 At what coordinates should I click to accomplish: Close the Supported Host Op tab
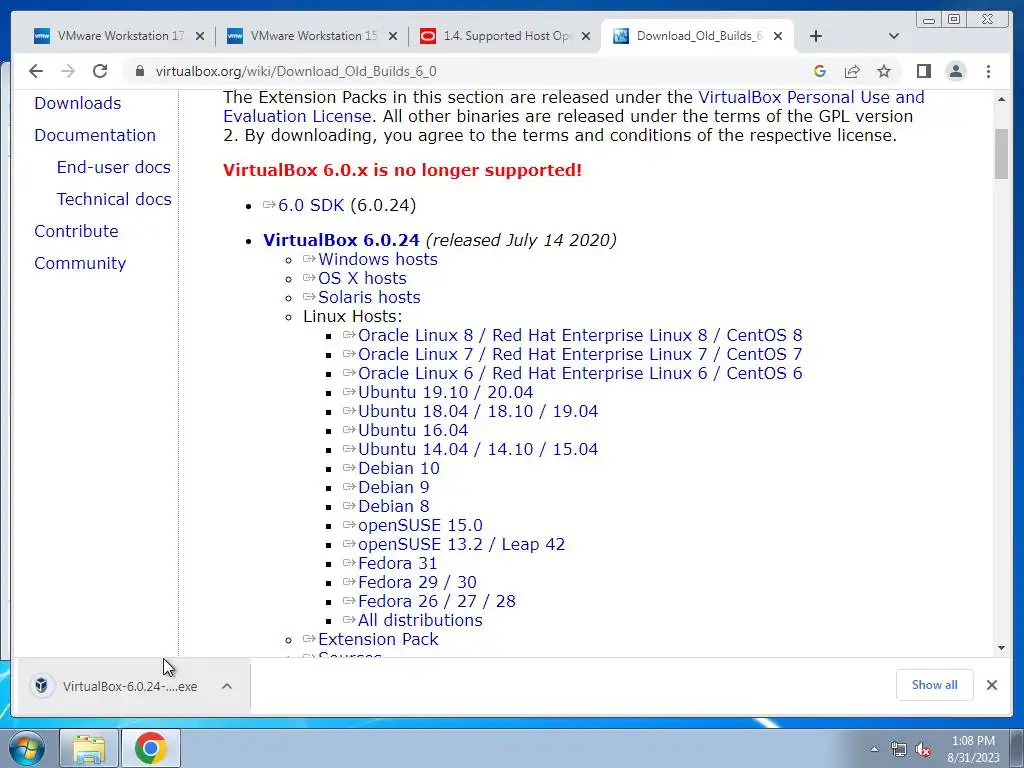coord(586,36)
